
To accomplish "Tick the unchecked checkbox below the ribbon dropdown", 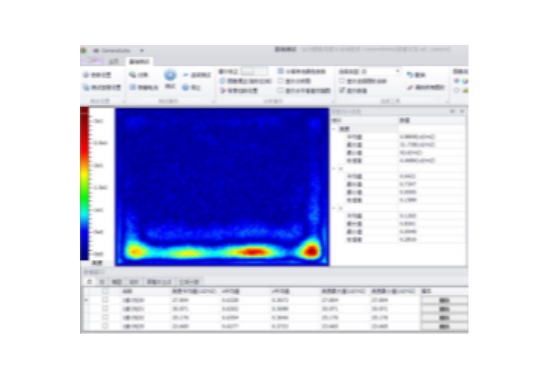I will point(342,81).
